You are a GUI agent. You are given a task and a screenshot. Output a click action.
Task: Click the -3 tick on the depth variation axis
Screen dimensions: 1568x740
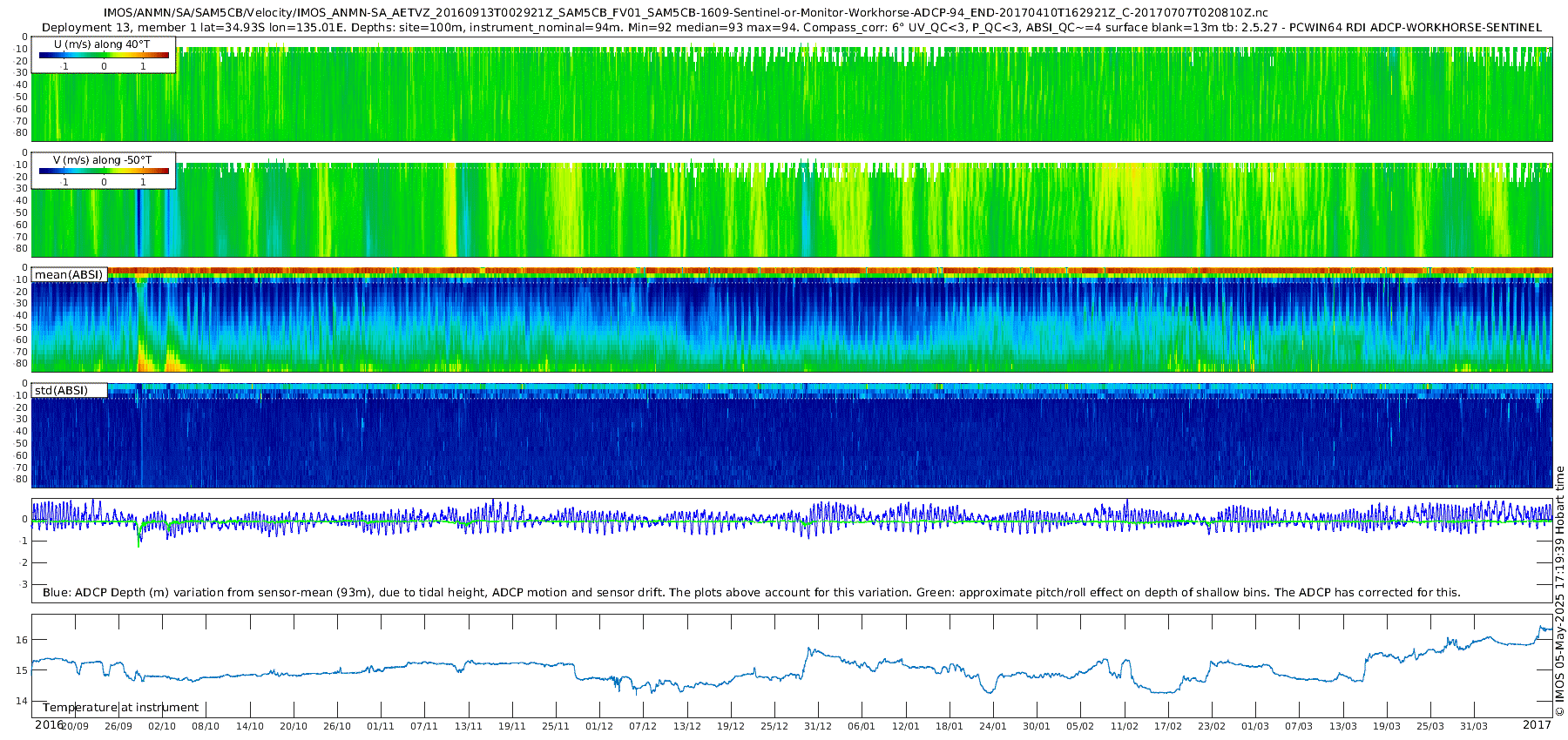(x=23, y=584)
